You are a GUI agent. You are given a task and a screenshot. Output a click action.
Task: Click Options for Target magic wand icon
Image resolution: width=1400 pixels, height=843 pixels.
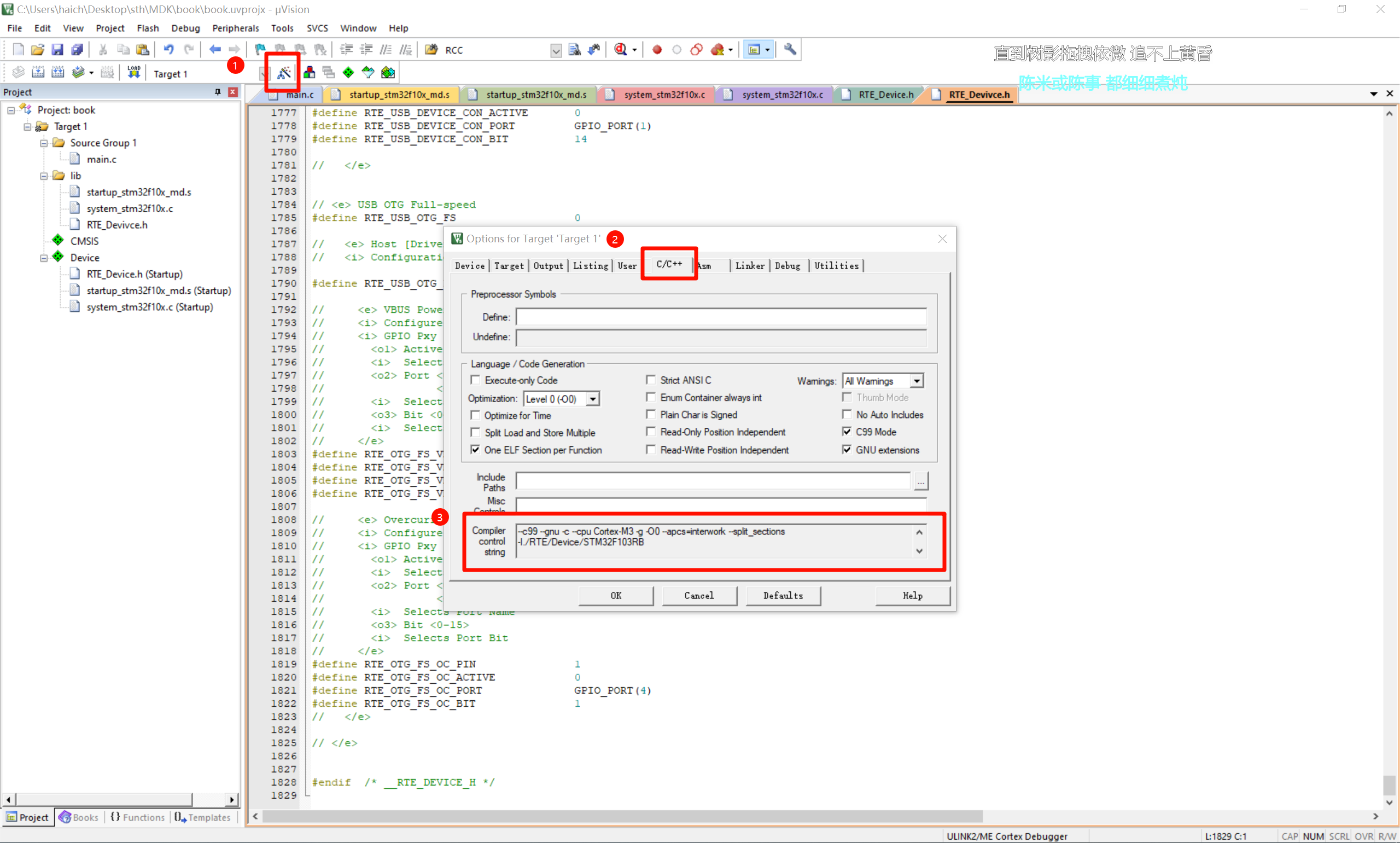click(283, 73)
